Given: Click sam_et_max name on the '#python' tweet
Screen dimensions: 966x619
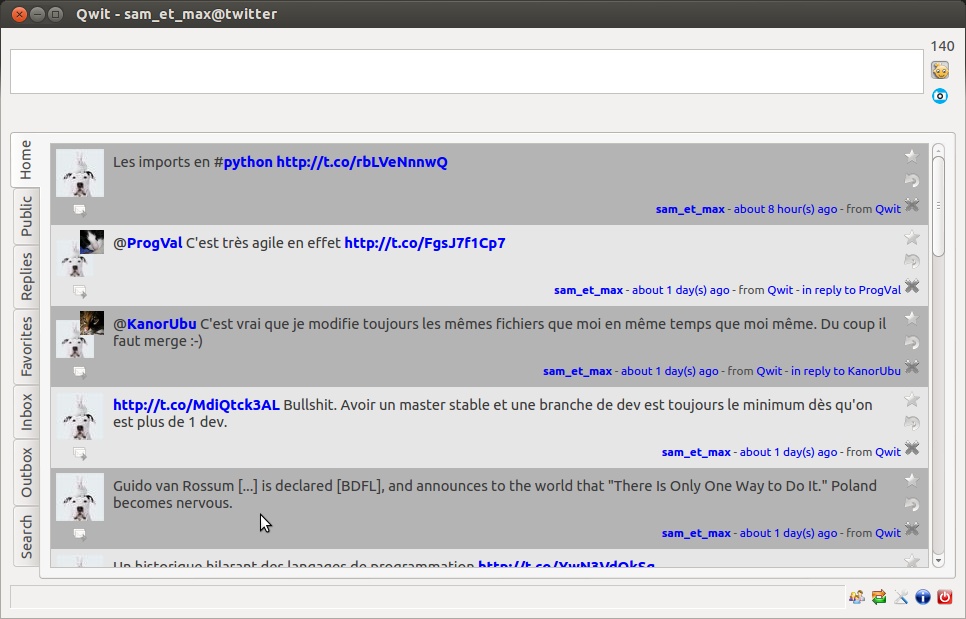Looking at the screenshot, I should tap(690, 209).
